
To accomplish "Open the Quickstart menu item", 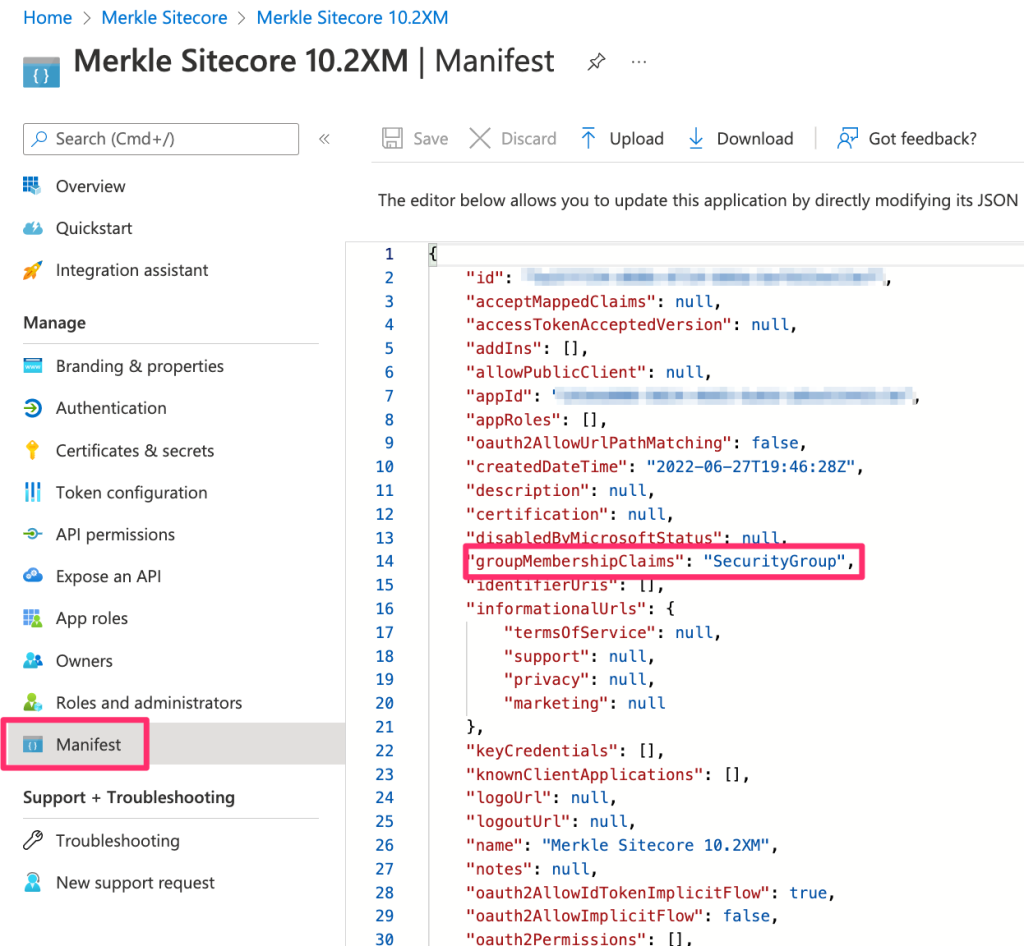I will click(94, 228).
